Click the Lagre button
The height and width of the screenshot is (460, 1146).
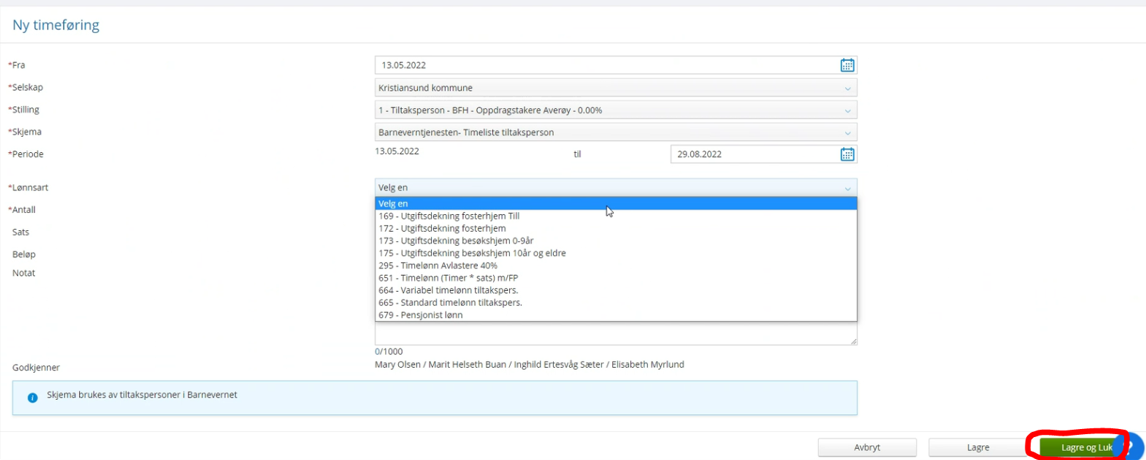977,447
